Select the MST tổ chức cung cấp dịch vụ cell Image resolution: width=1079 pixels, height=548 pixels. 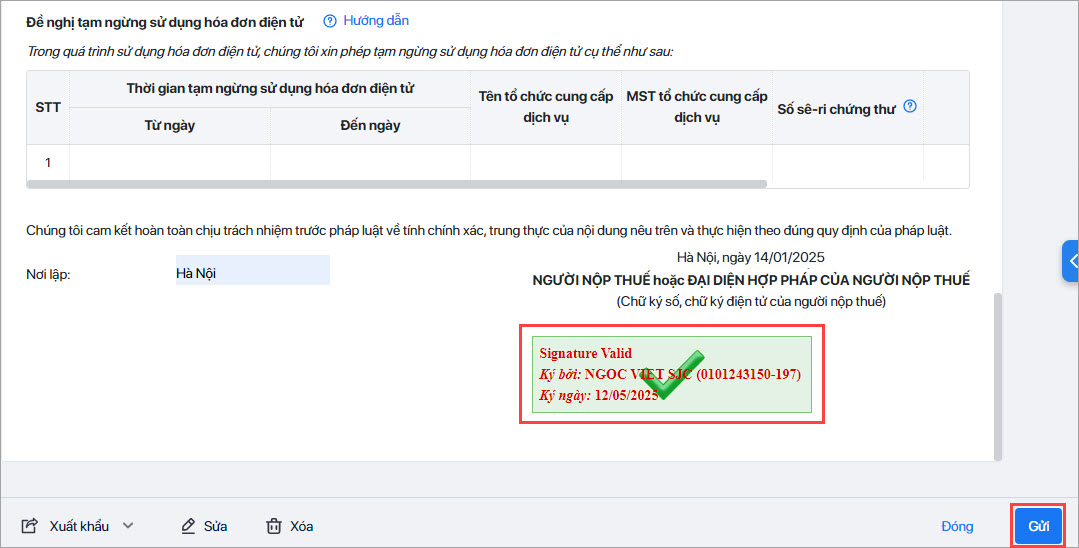tap(696, 163)
